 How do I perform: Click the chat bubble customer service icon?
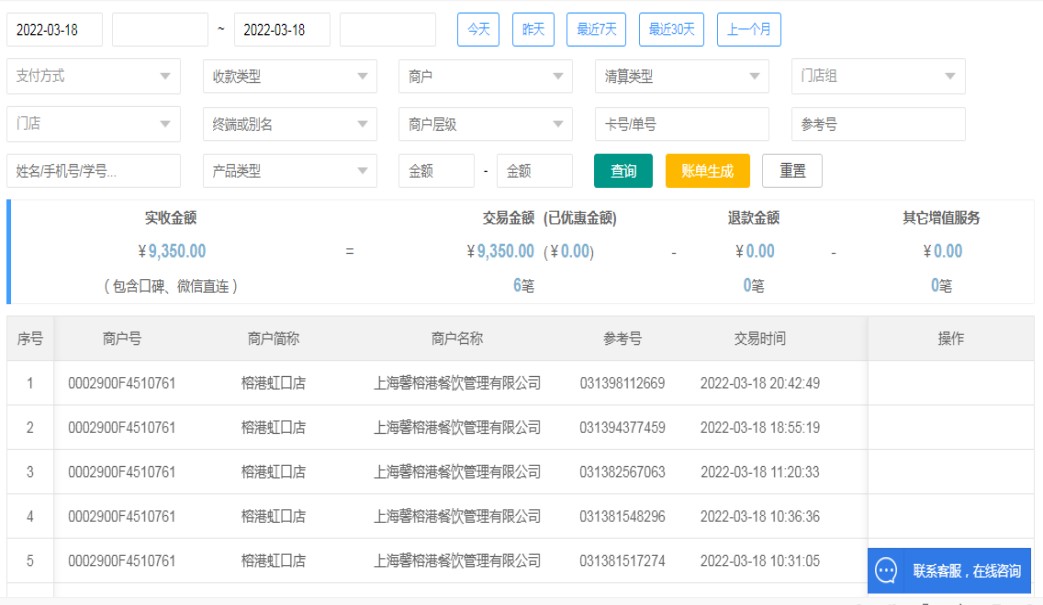pyautogui.click(x=886, y=571)
